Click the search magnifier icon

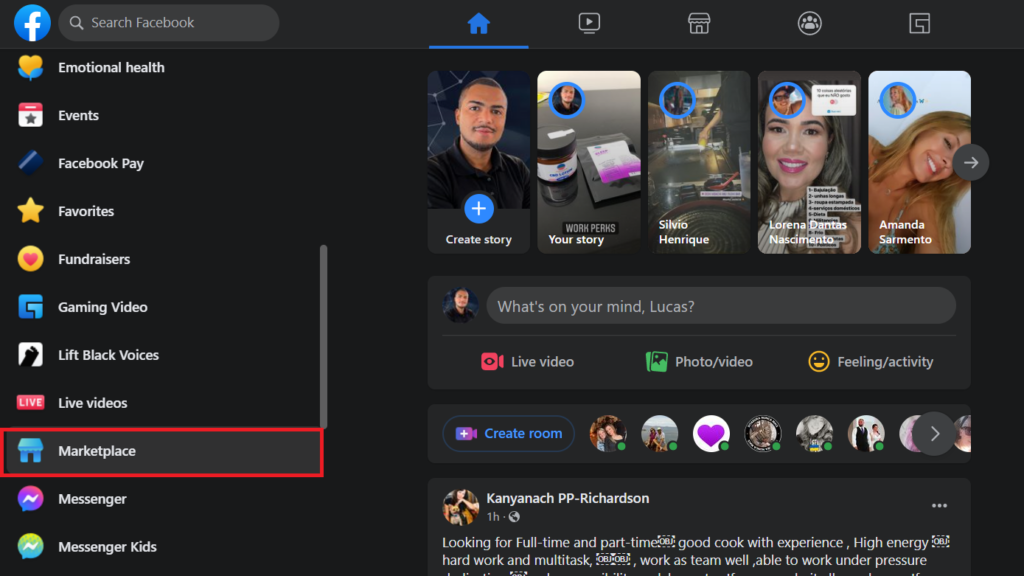click(76, 23)
